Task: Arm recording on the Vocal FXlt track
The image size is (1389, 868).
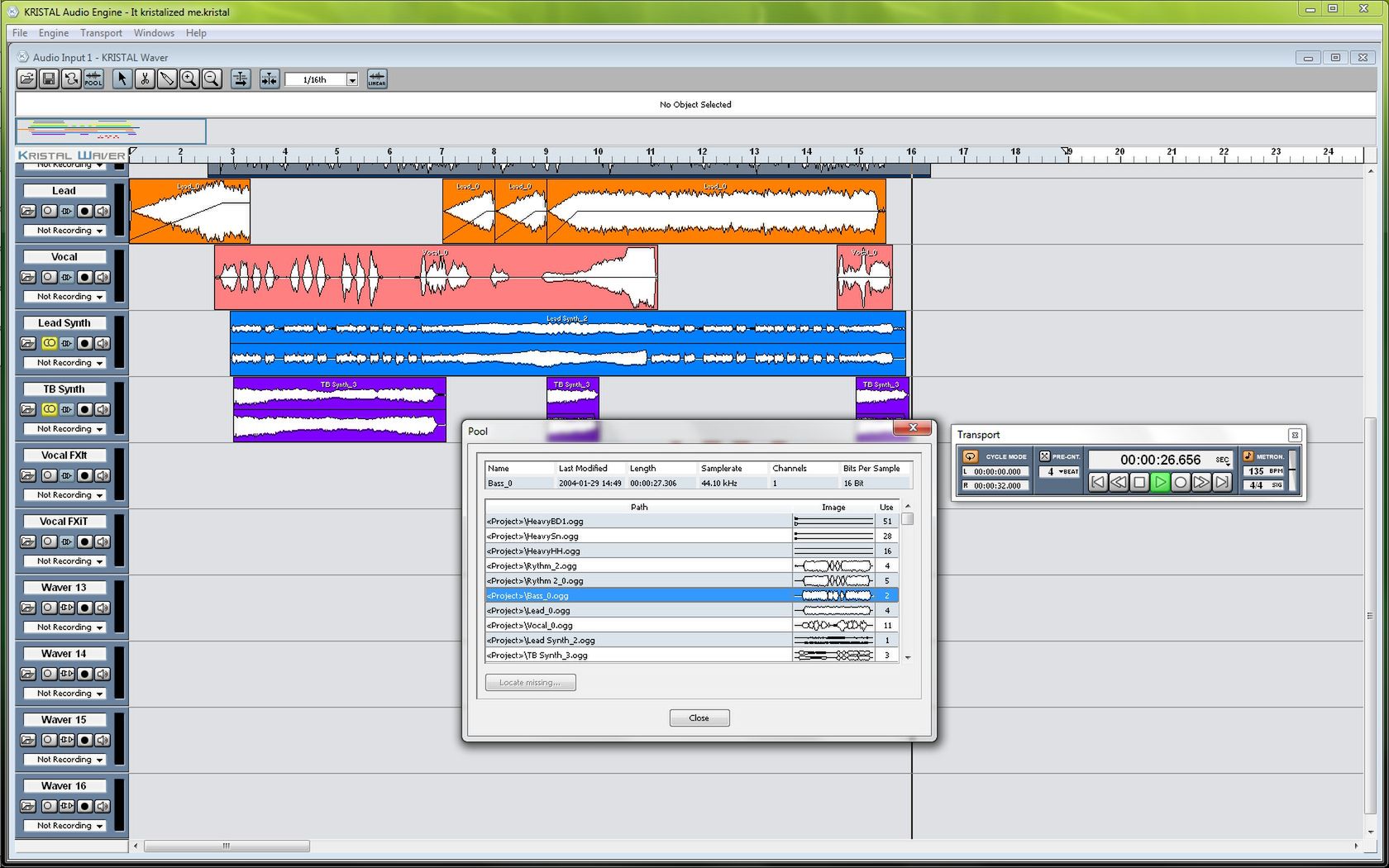Action: point(84,475)
